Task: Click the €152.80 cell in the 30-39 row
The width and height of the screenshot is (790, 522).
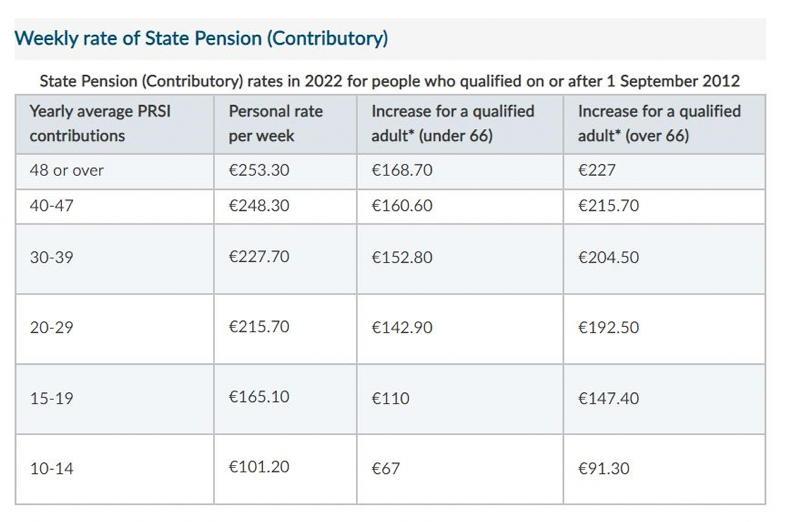Action: pos(402,257)
